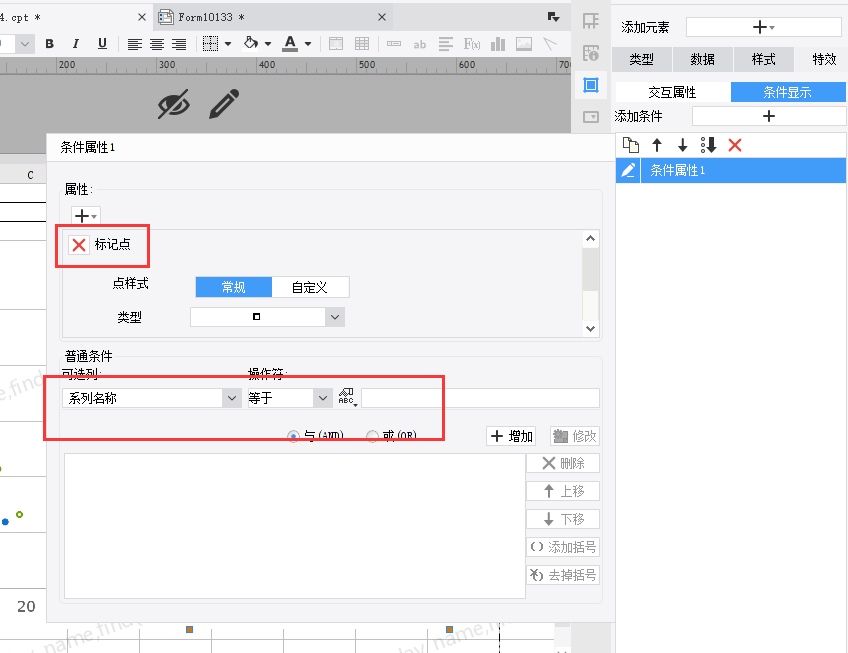This screenshot has width=848, height=653.
Task: Select 与(AND) radio option
Action: (293, 436)
